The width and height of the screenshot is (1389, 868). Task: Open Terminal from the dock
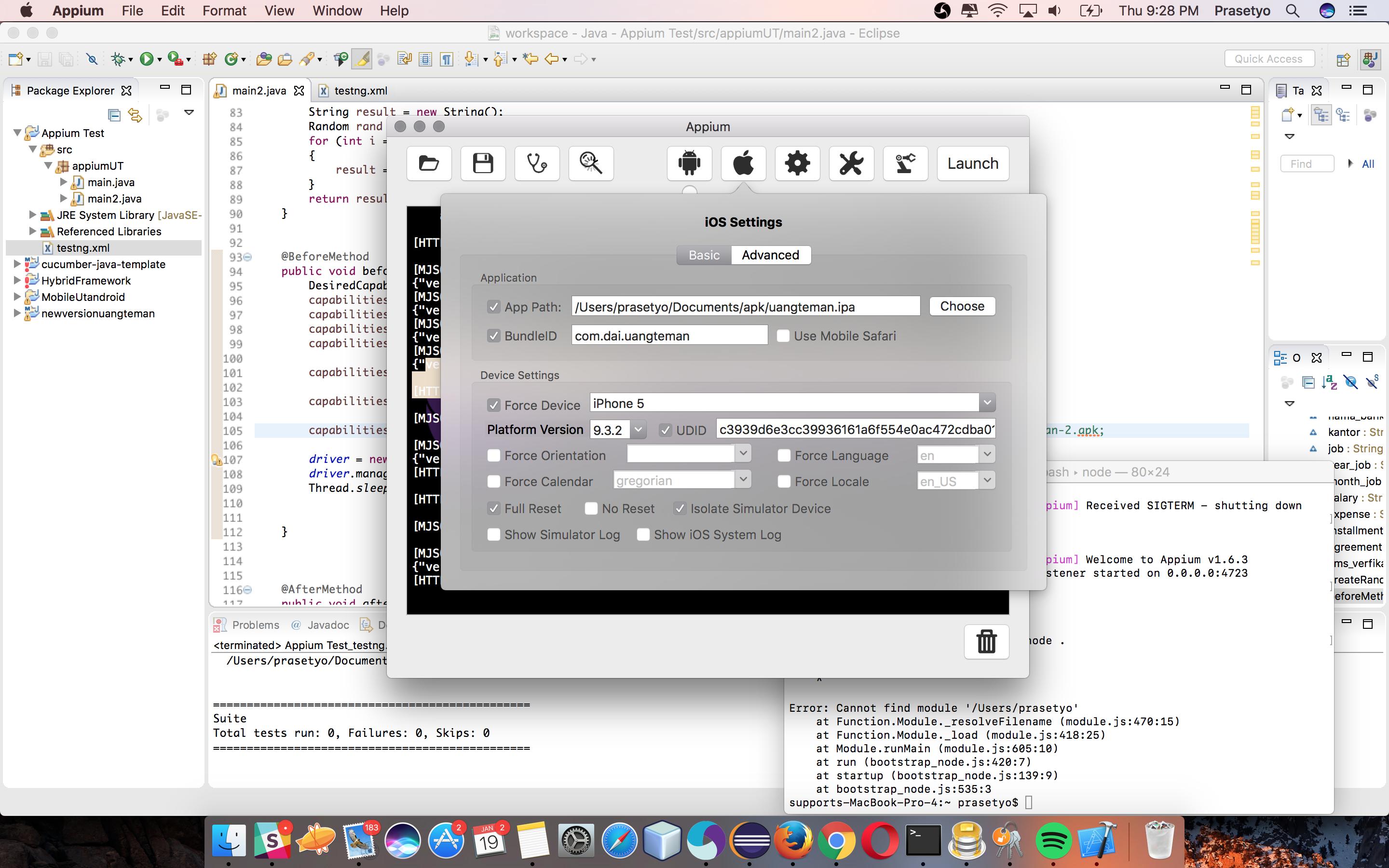(923, 841)
